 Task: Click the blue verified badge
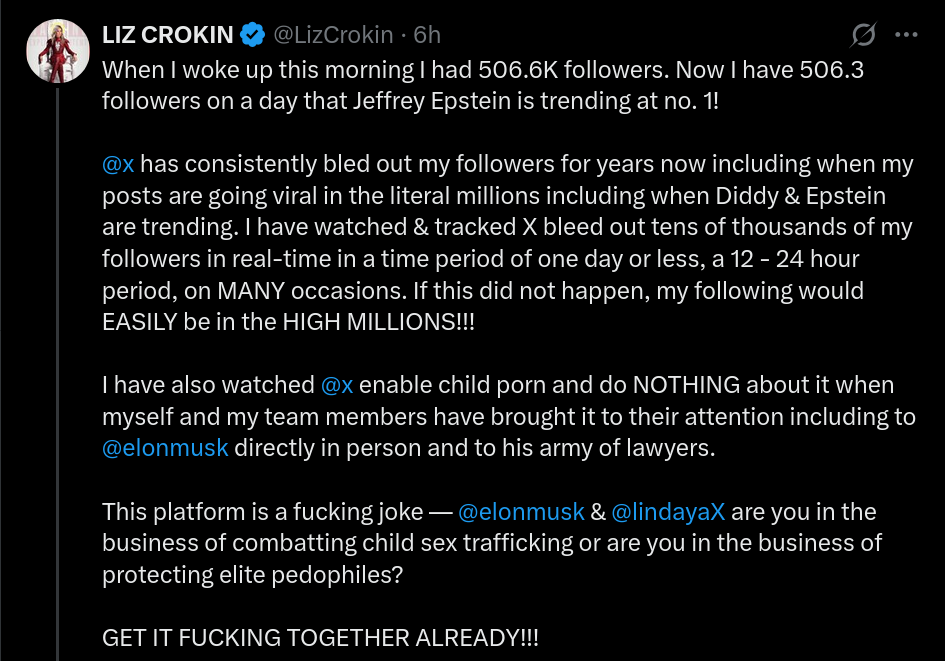pos(253,35)
